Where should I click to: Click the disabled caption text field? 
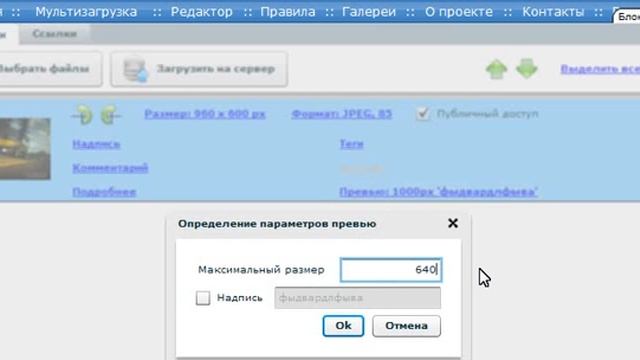pyautogui.click(x=358, y=298)
